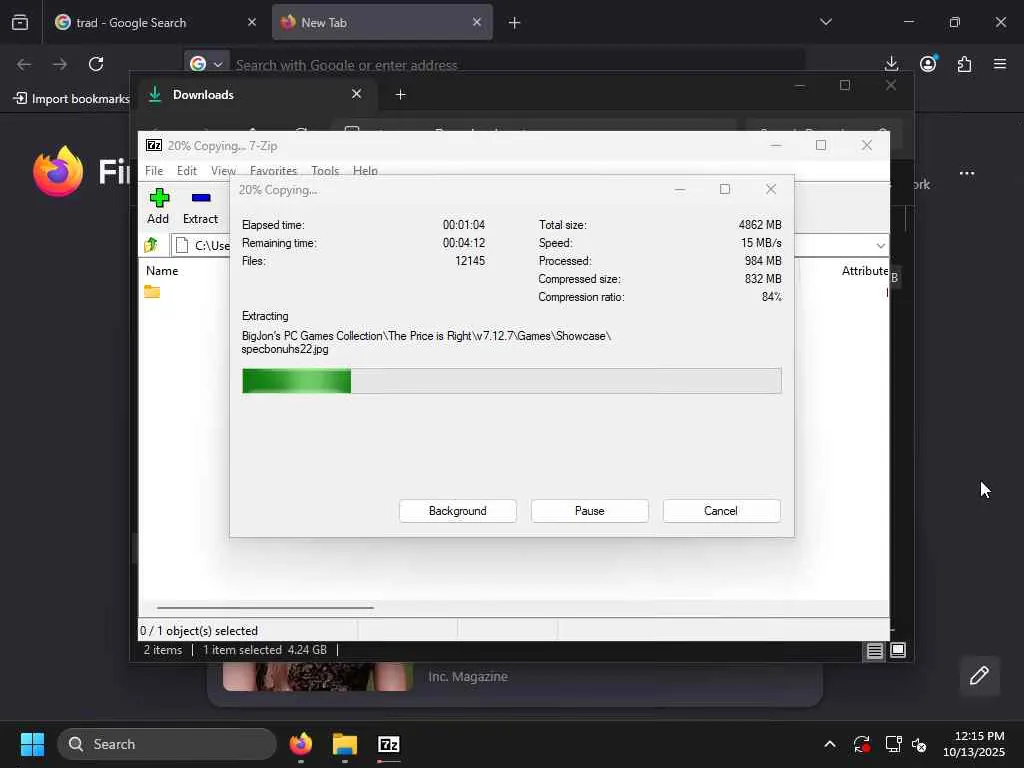Open File Explorer from the taskbar
The height and width of the screenshot is (768, 1024).
[345, 744]
